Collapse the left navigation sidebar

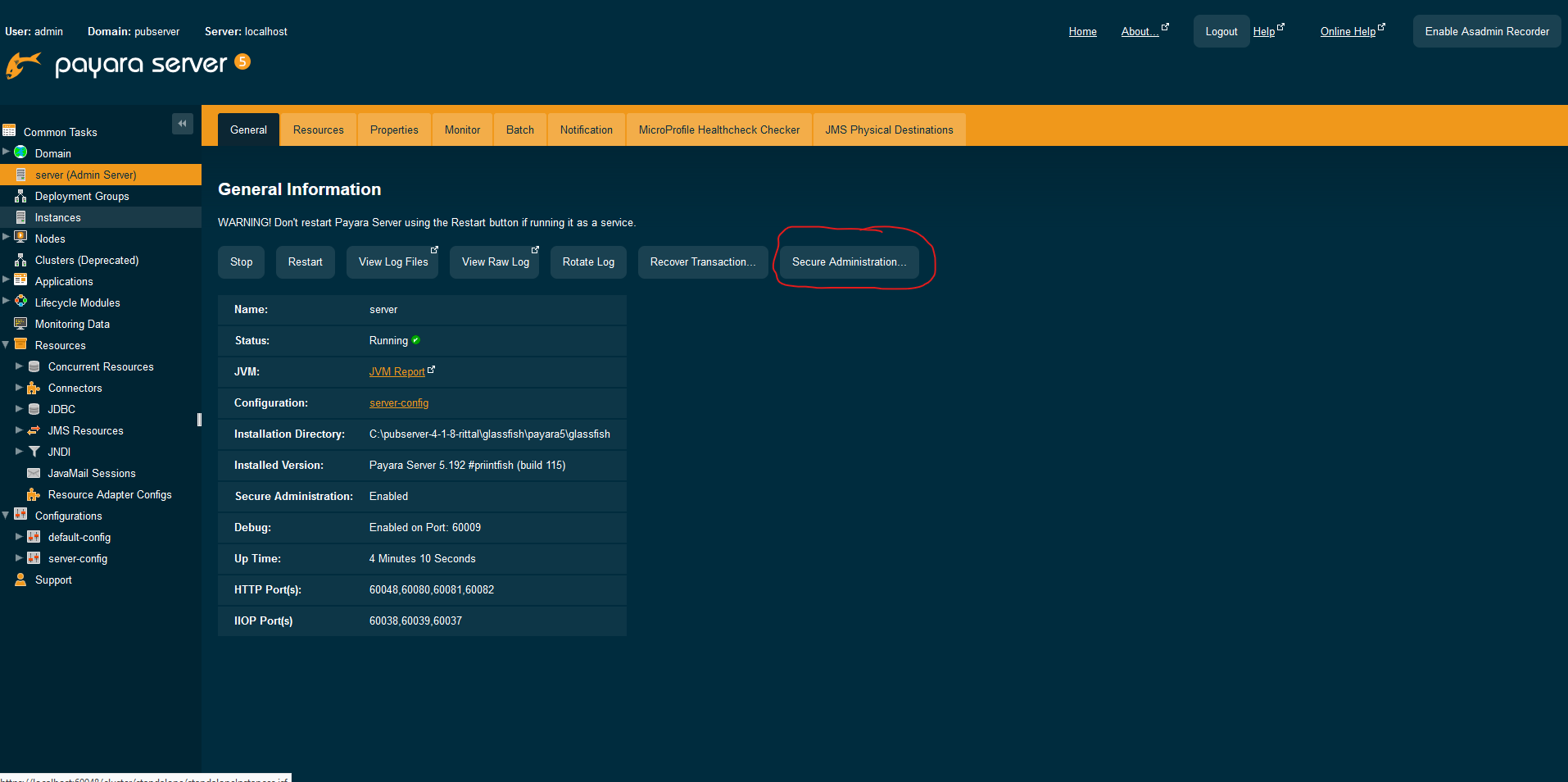183,123
